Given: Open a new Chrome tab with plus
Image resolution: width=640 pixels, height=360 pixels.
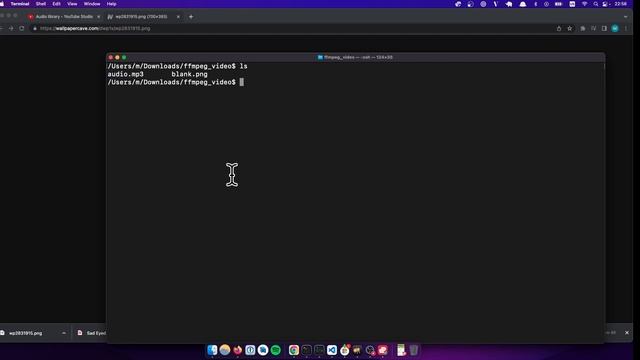Looking at the screenshot, I should (x=191, y=17).
